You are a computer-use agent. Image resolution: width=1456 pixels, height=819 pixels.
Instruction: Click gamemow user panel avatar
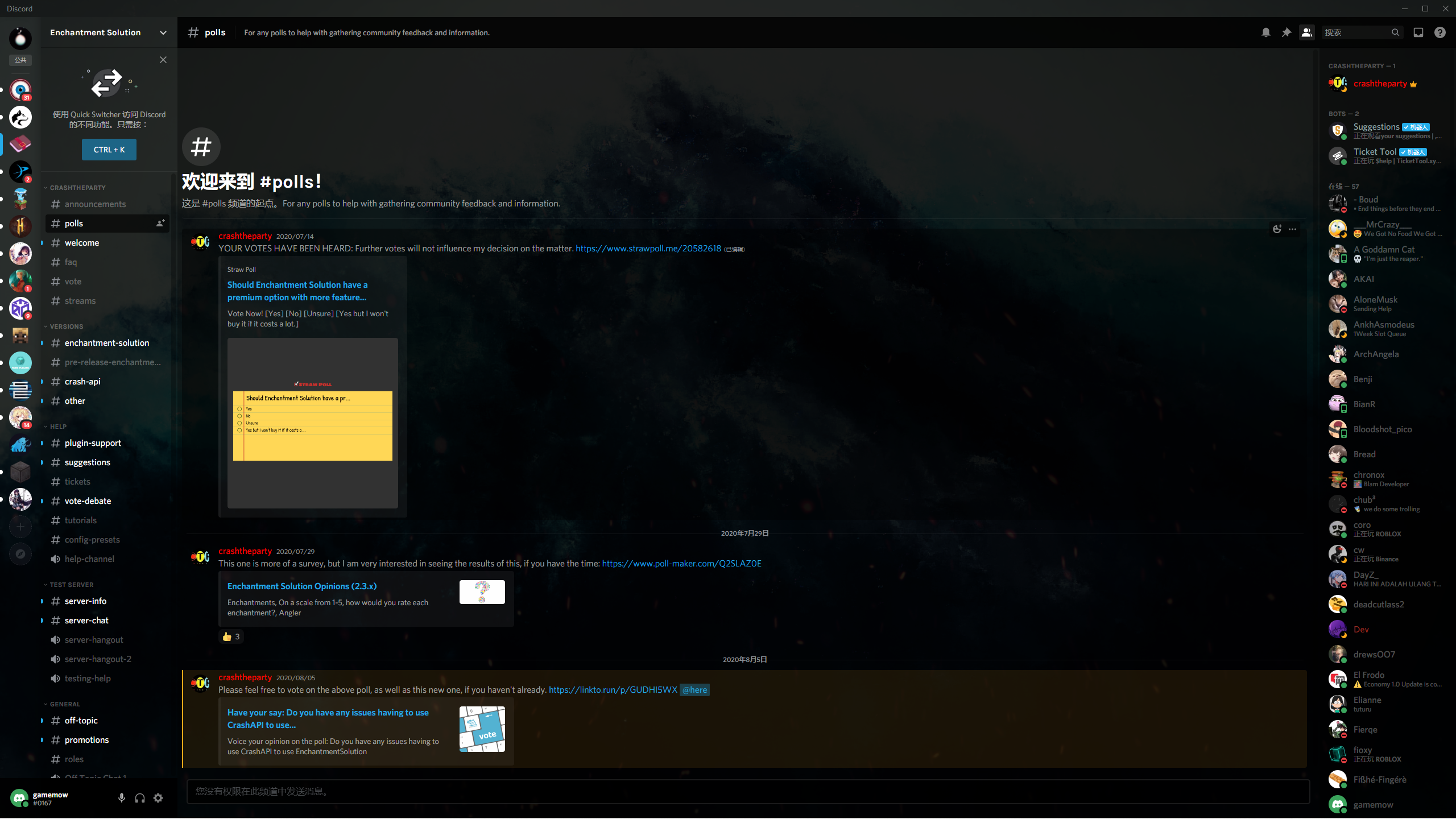coord(19,799)
